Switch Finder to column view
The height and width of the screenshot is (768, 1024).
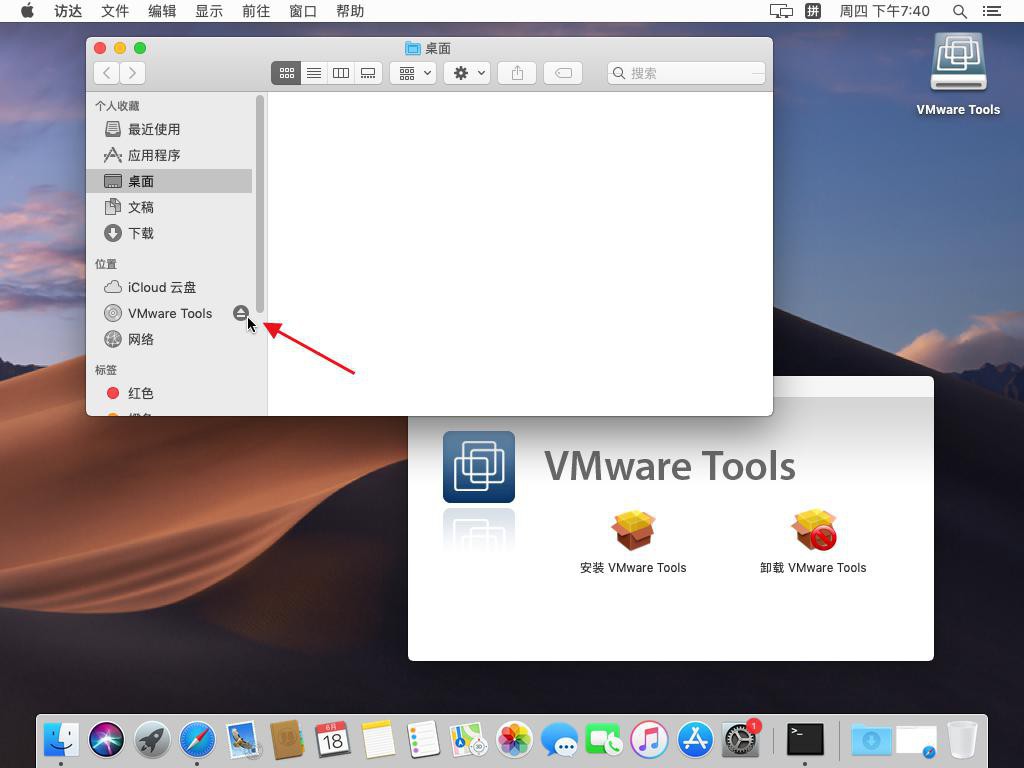pyautogui.click(x=341, y=73)
